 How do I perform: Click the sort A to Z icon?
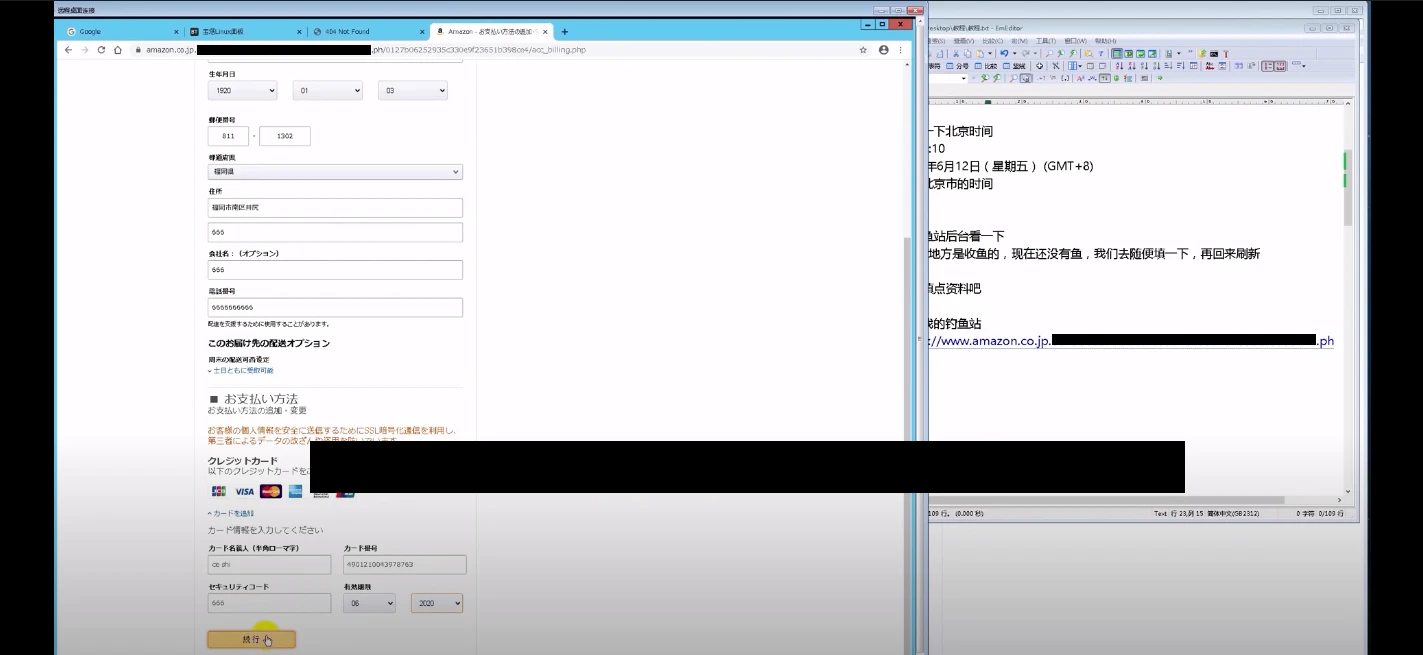(x=1119, y=66)
